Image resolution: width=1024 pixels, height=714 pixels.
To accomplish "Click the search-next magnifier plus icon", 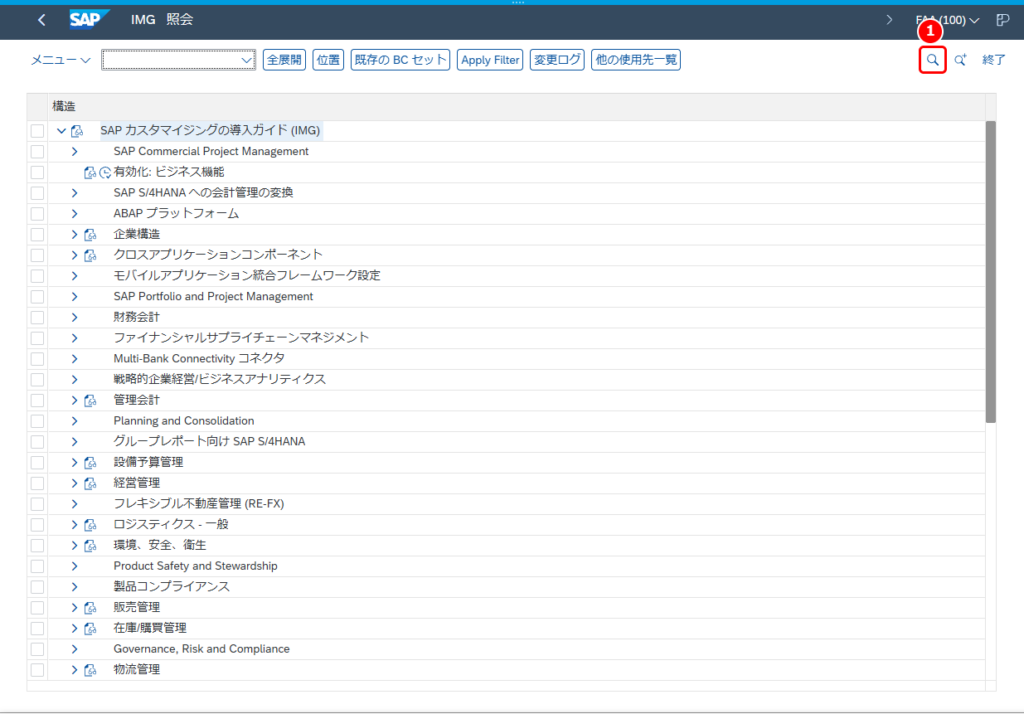I will click(960, 60).
